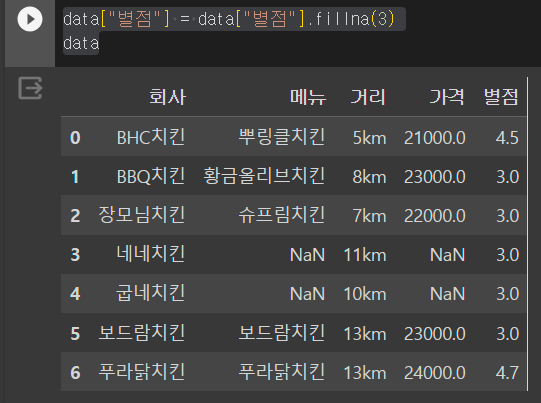This screenshot has height=403, width=541.
Task: Click the 11km distance cell
Action: click(x=365, y=255)
